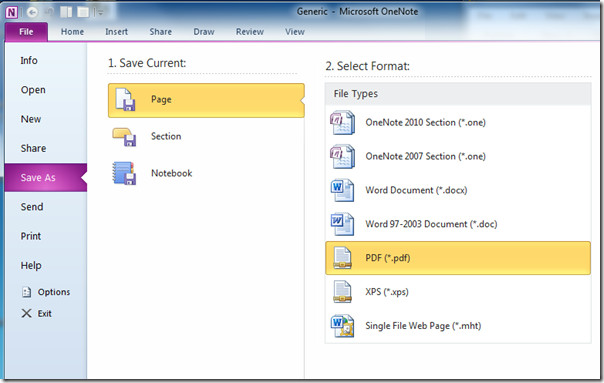Click the Options icon in backstage sidebar
The image size is (604, 383).
[x=26, y=292]
